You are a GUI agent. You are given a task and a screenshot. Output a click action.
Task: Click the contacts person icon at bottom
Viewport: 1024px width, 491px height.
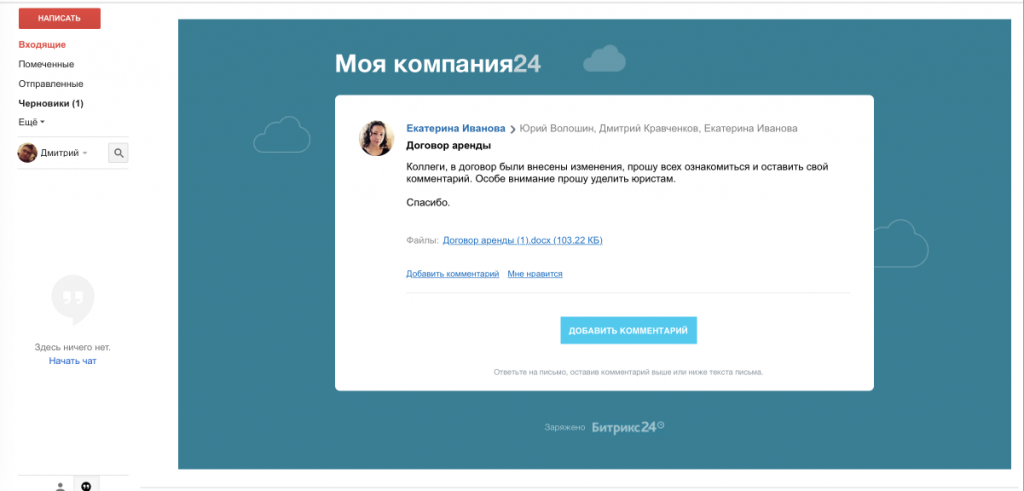[60, 486]
